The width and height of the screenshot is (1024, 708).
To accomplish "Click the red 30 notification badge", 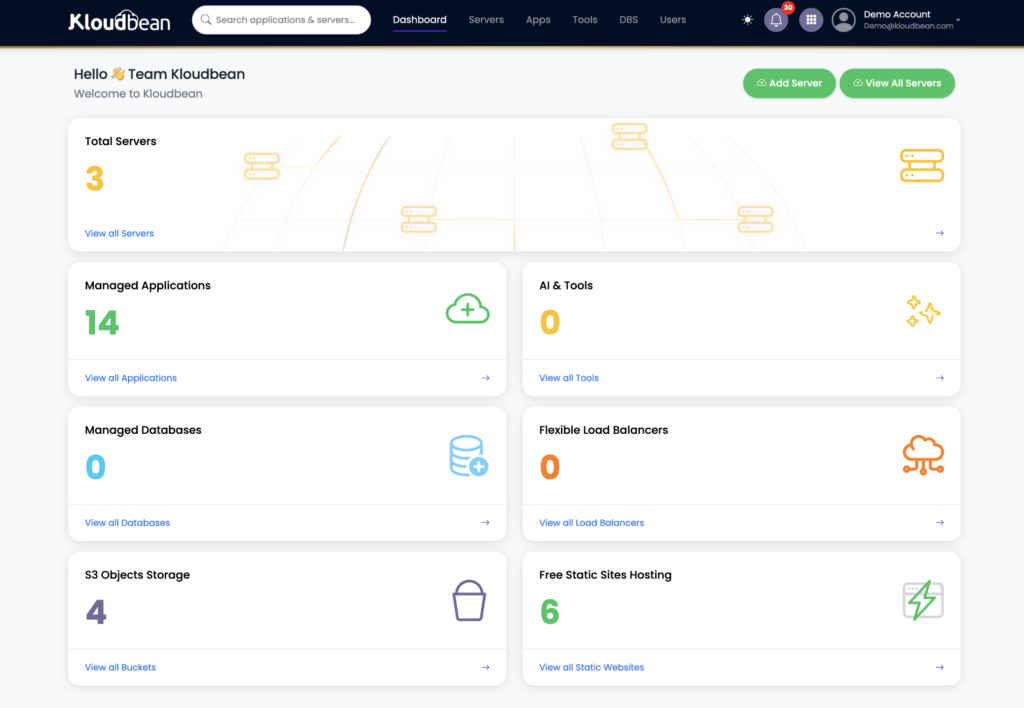I will tap(788, 7).
